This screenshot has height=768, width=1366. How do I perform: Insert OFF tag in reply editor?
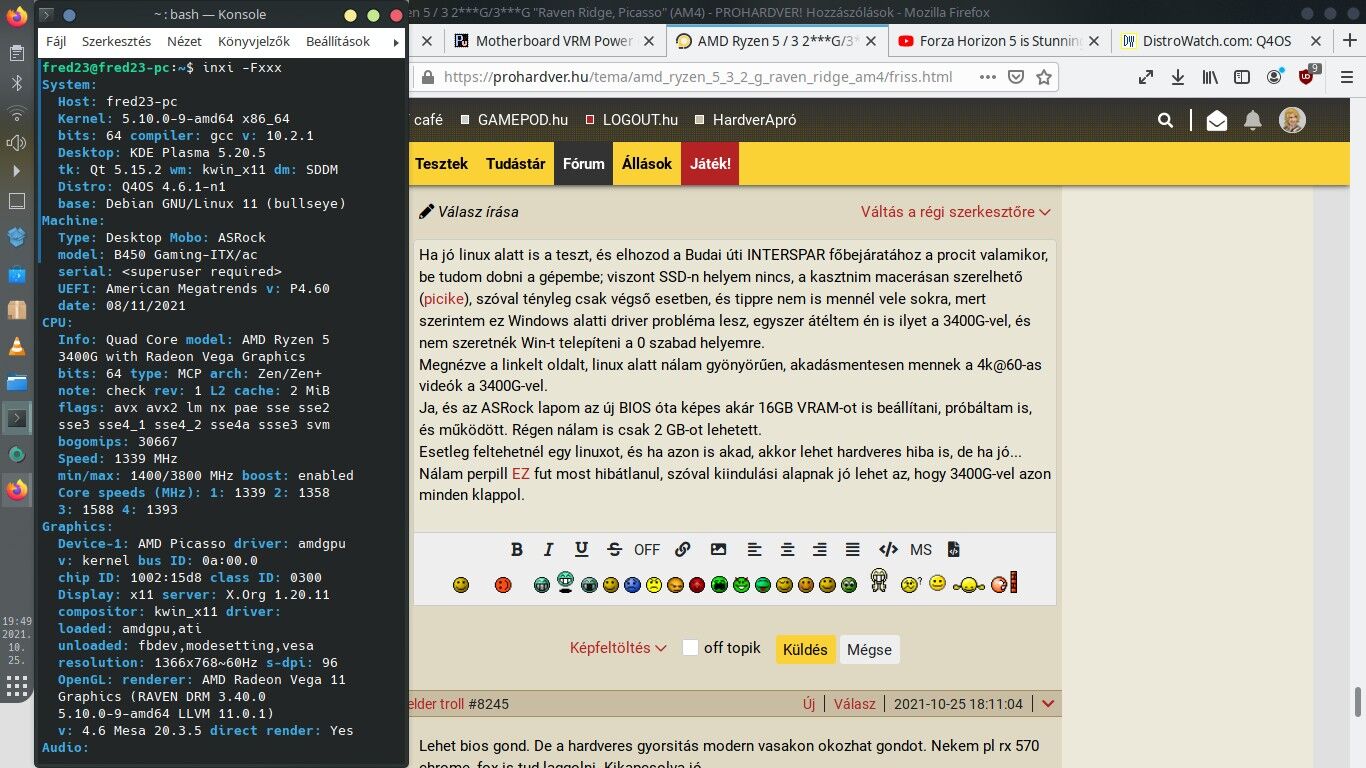(647, 549)
